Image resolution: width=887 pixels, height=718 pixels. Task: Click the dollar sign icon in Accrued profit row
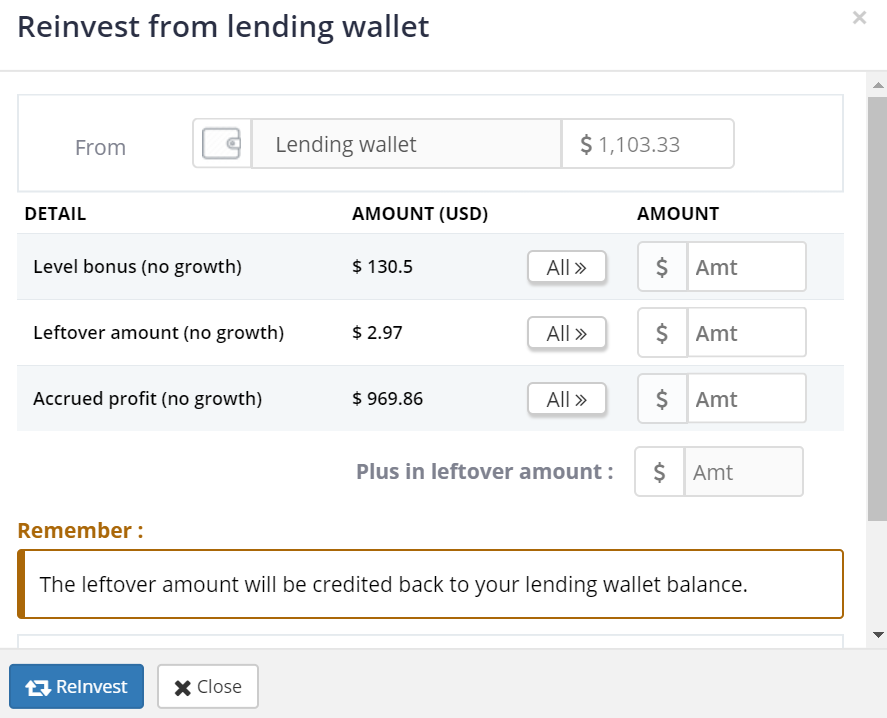click(x=662, y=398)
